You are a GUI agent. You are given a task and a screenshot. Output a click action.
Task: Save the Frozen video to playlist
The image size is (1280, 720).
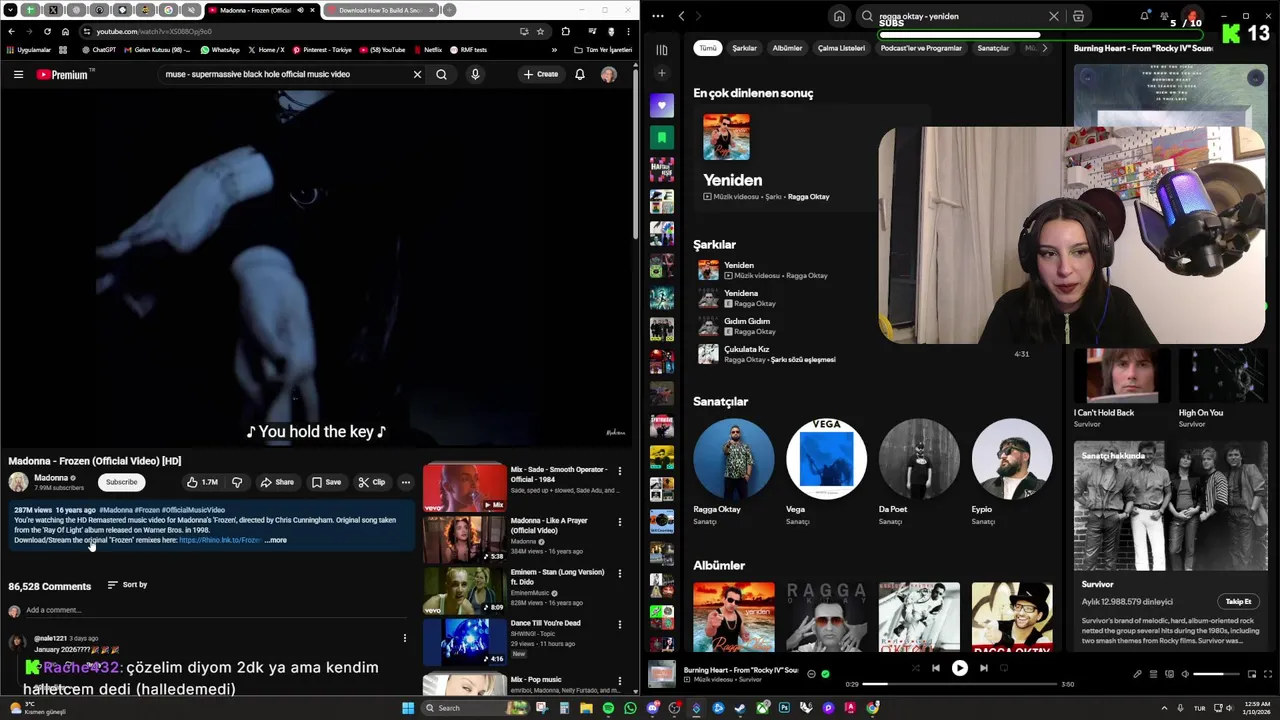click(326, 482)
